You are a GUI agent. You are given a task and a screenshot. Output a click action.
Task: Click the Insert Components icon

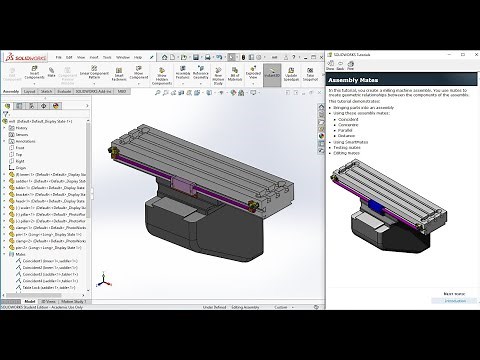pyautogui.click(x=34, y=73)
